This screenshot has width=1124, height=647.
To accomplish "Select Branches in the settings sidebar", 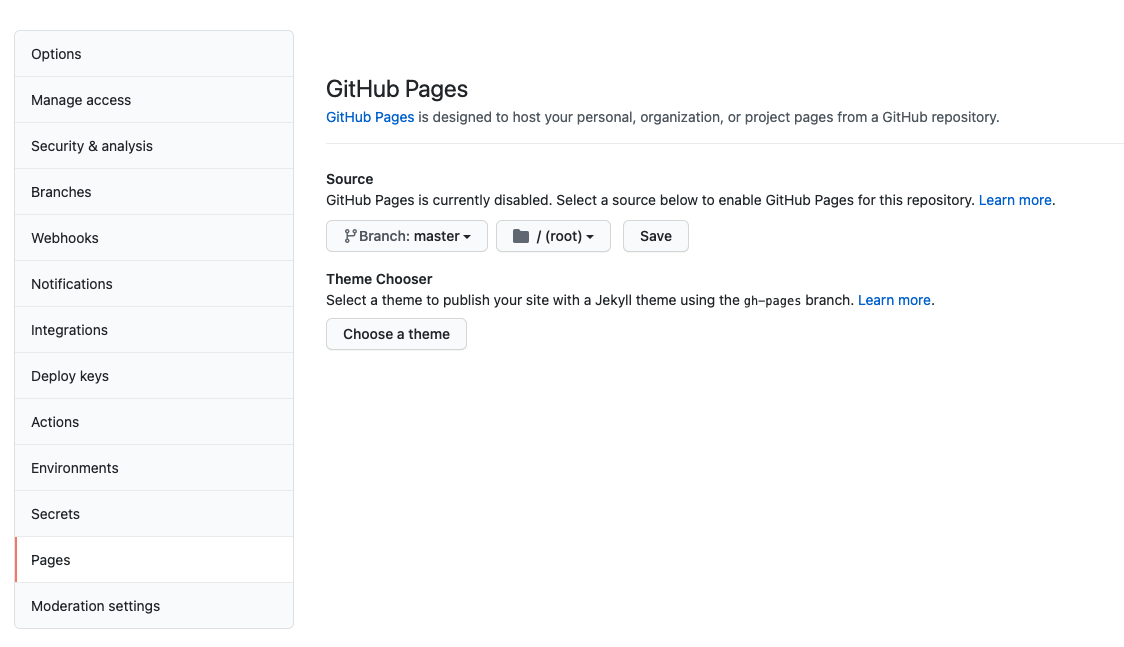I will [153, 192].
